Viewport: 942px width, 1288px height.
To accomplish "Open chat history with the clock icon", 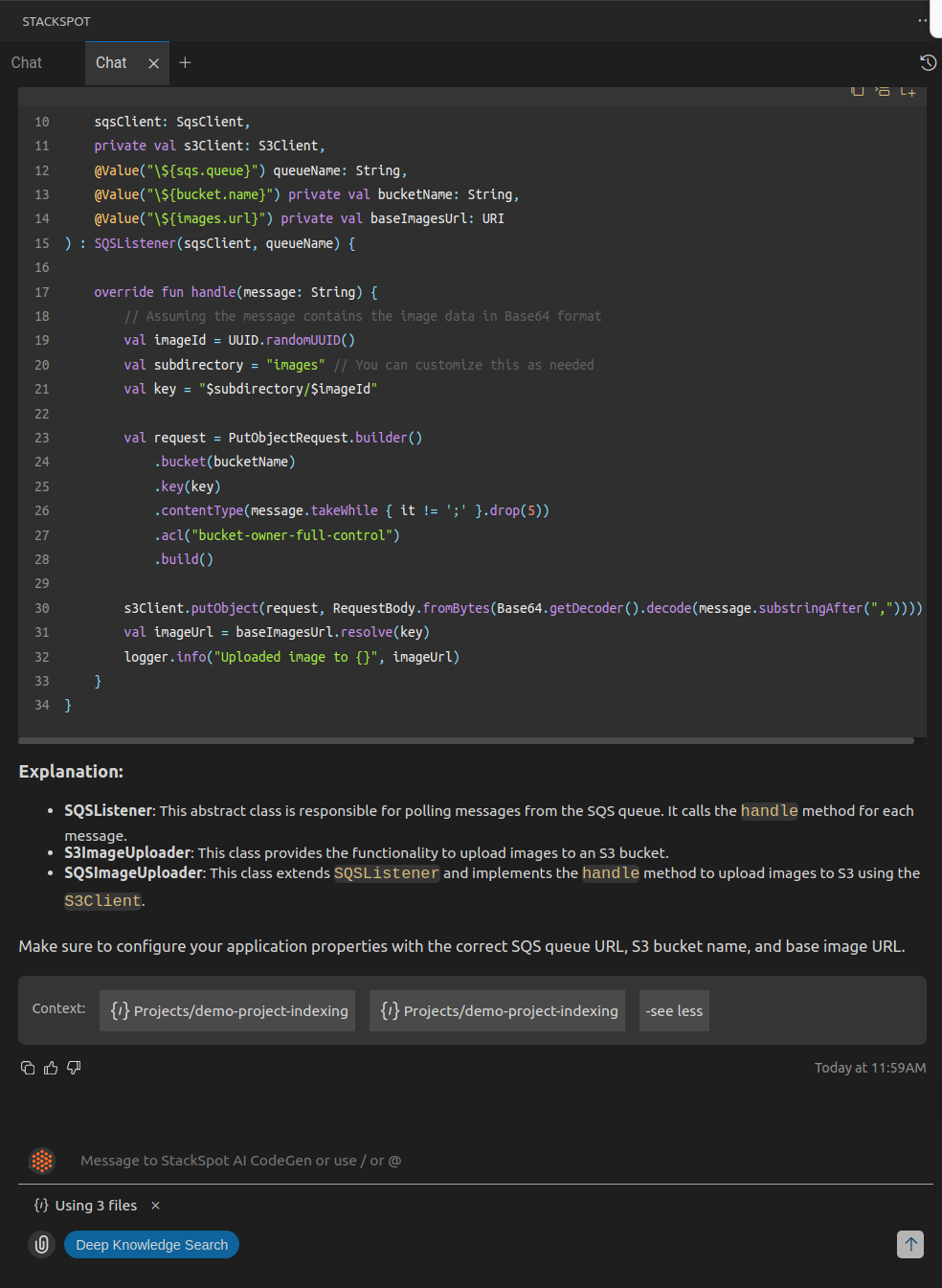I will (x=928, y=63).
